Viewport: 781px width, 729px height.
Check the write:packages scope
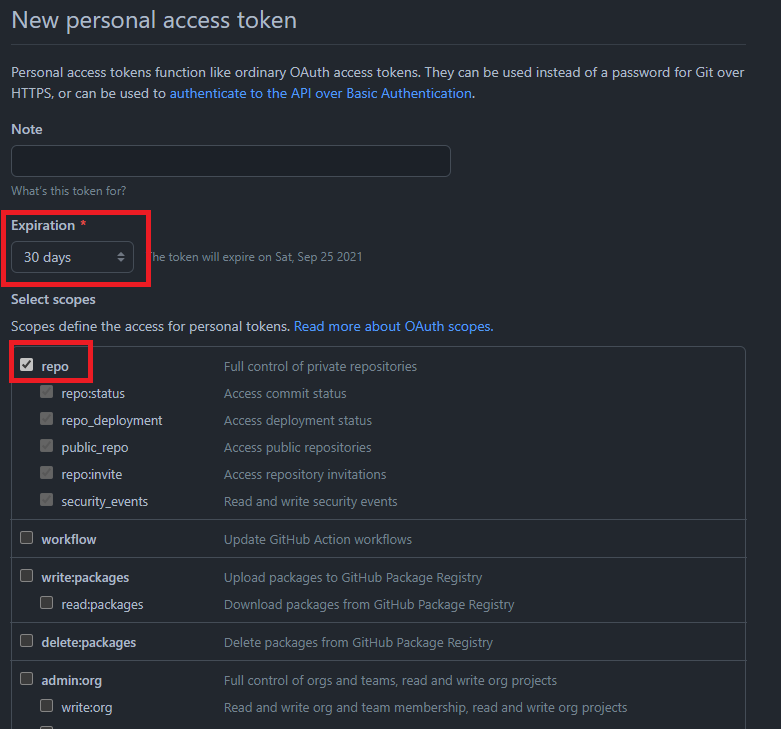[27, 576]
